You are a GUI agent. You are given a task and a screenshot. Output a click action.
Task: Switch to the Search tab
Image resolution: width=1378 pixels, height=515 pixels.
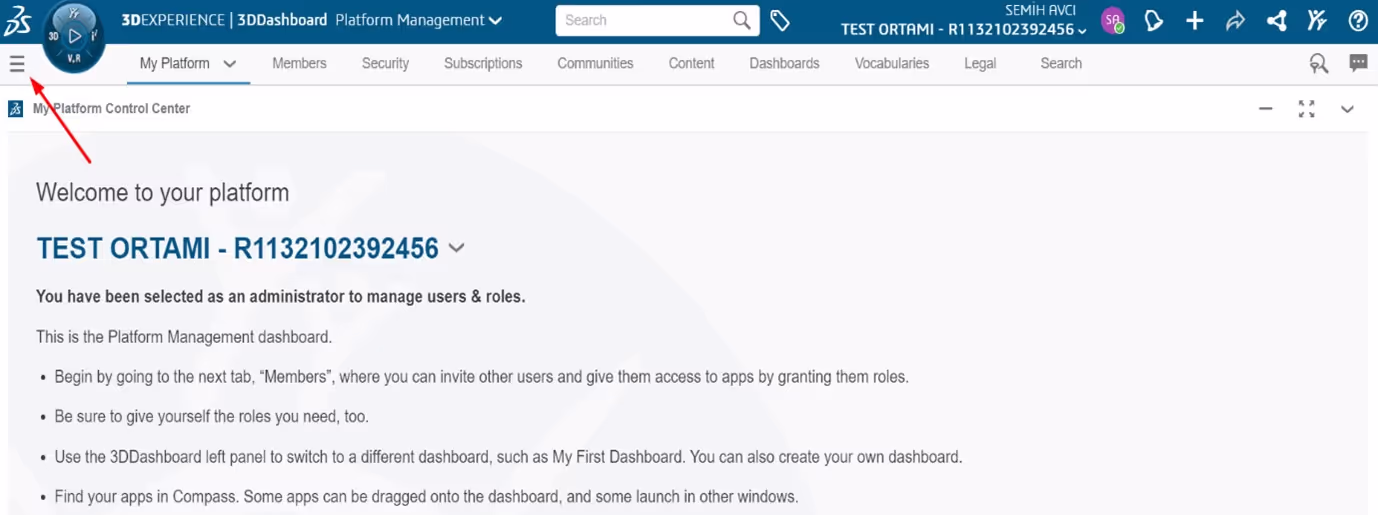tap(1061, 63)
